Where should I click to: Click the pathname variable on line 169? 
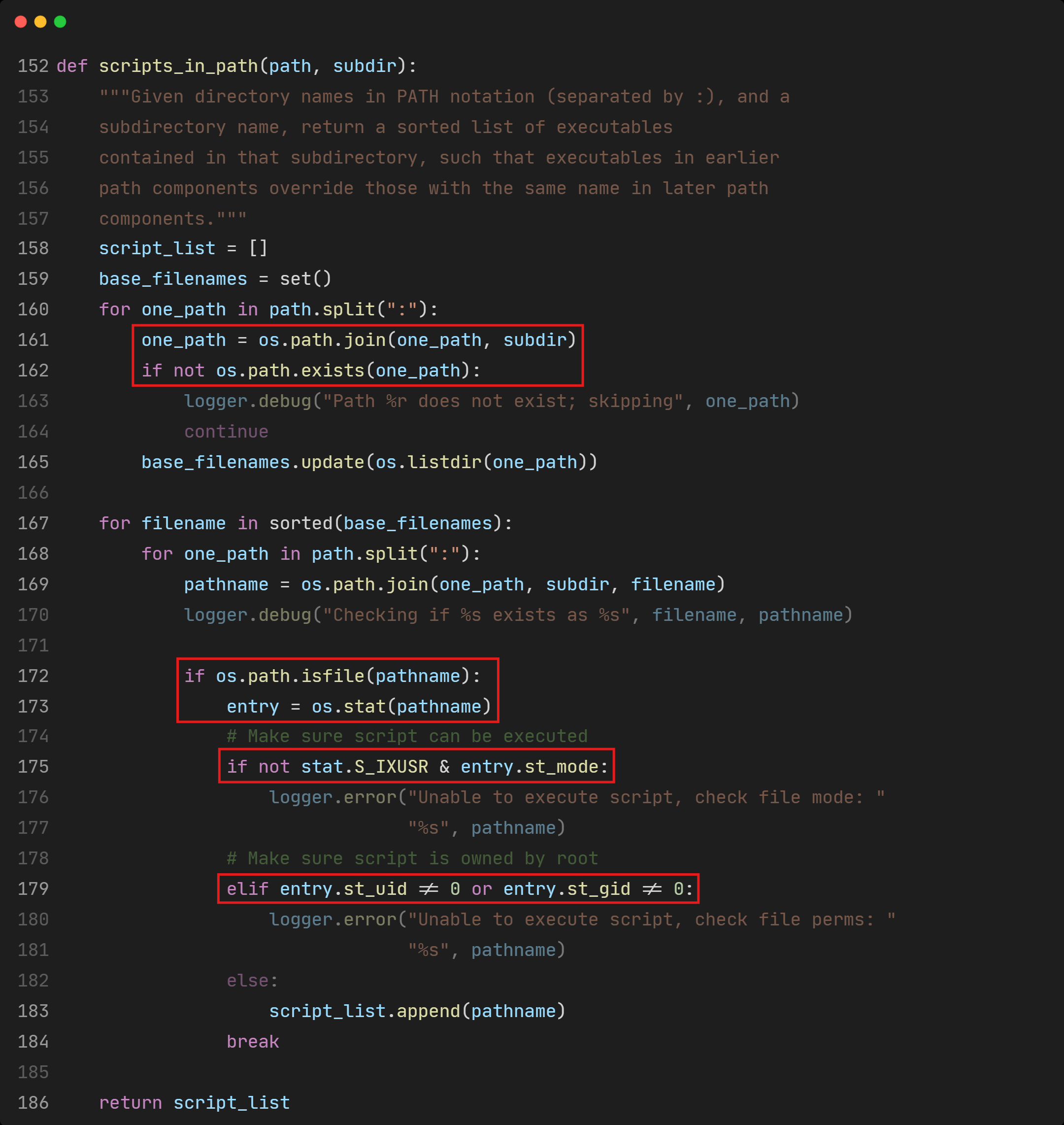pyautogui.click(x=226, y=584)
